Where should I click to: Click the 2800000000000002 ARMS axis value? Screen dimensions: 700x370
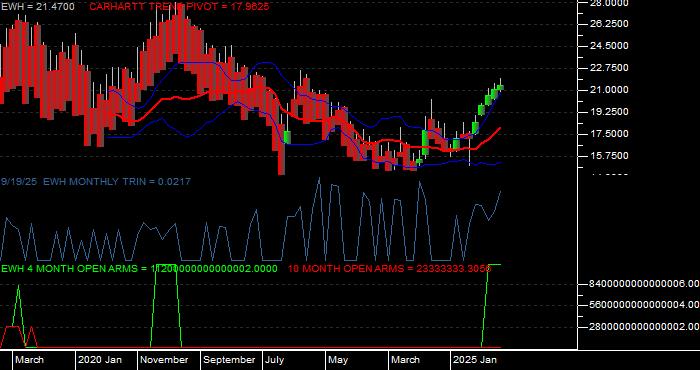645,327
